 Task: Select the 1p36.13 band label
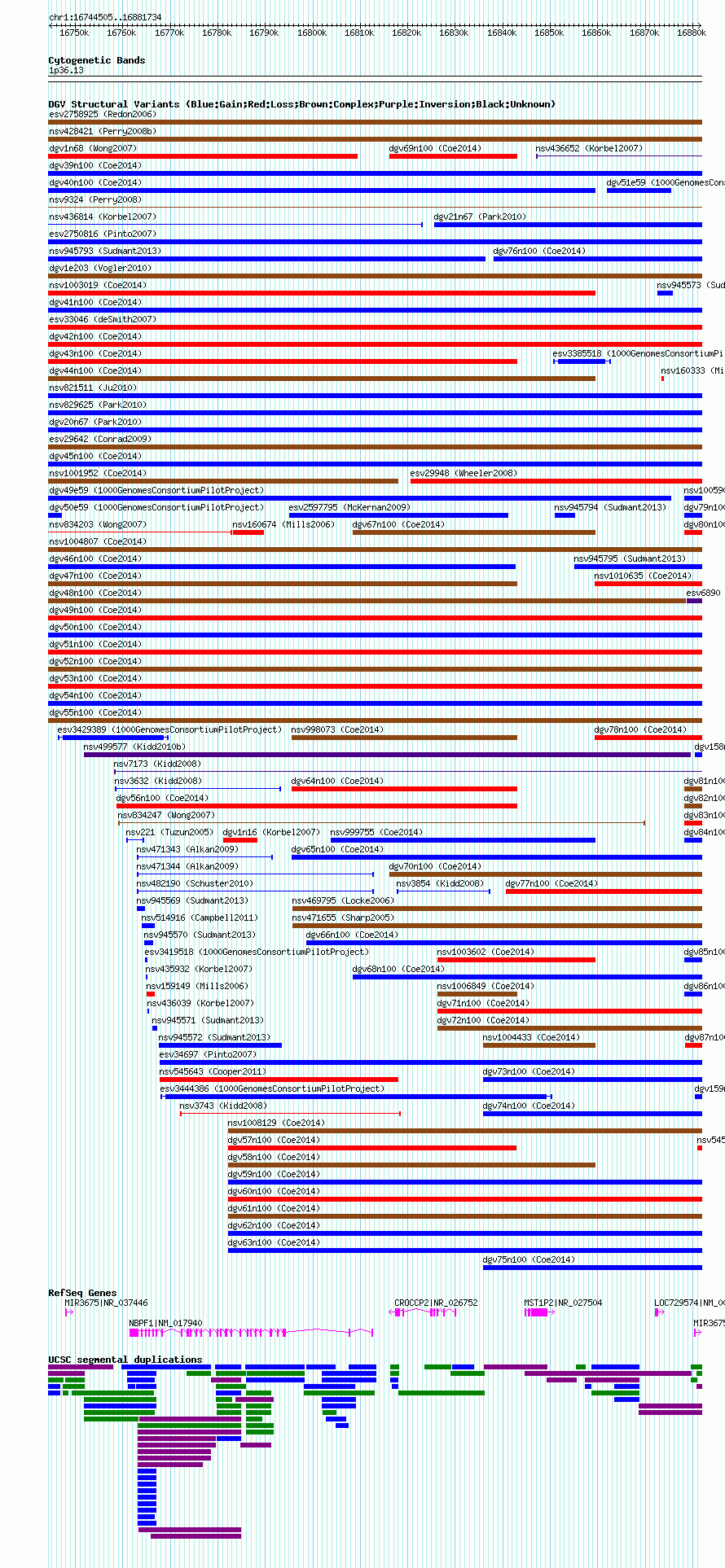coord(66,70)
